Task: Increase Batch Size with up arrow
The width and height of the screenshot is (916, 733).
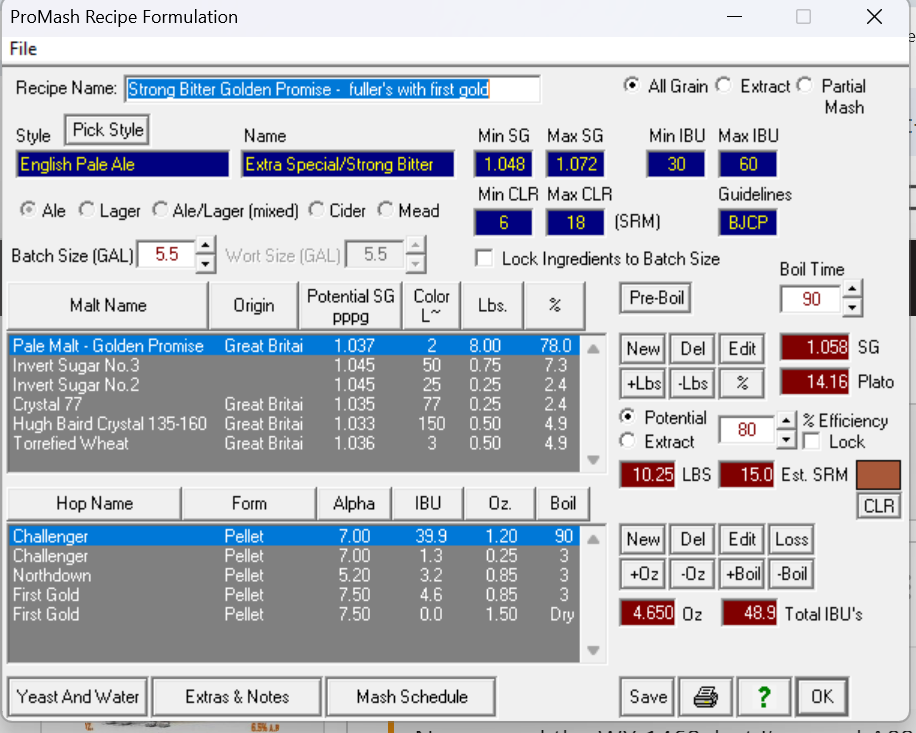Action: point(205,245)
